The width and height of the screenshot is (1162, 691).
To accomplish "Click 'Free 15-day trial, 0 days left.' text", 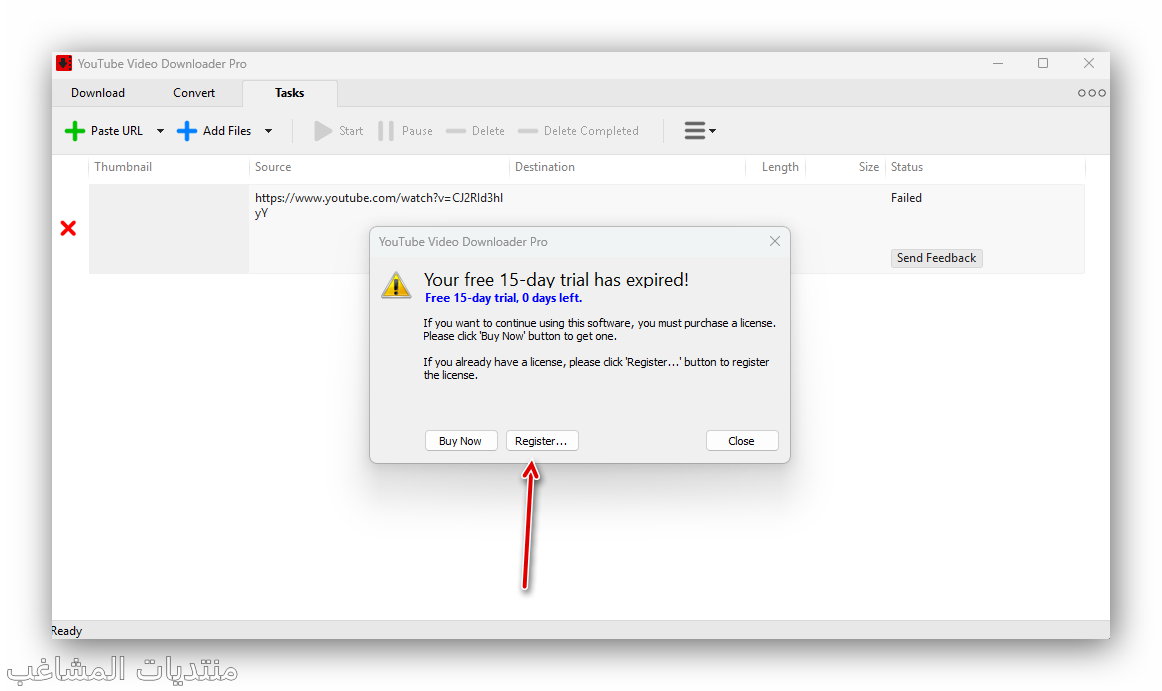I will coord(503,298).
